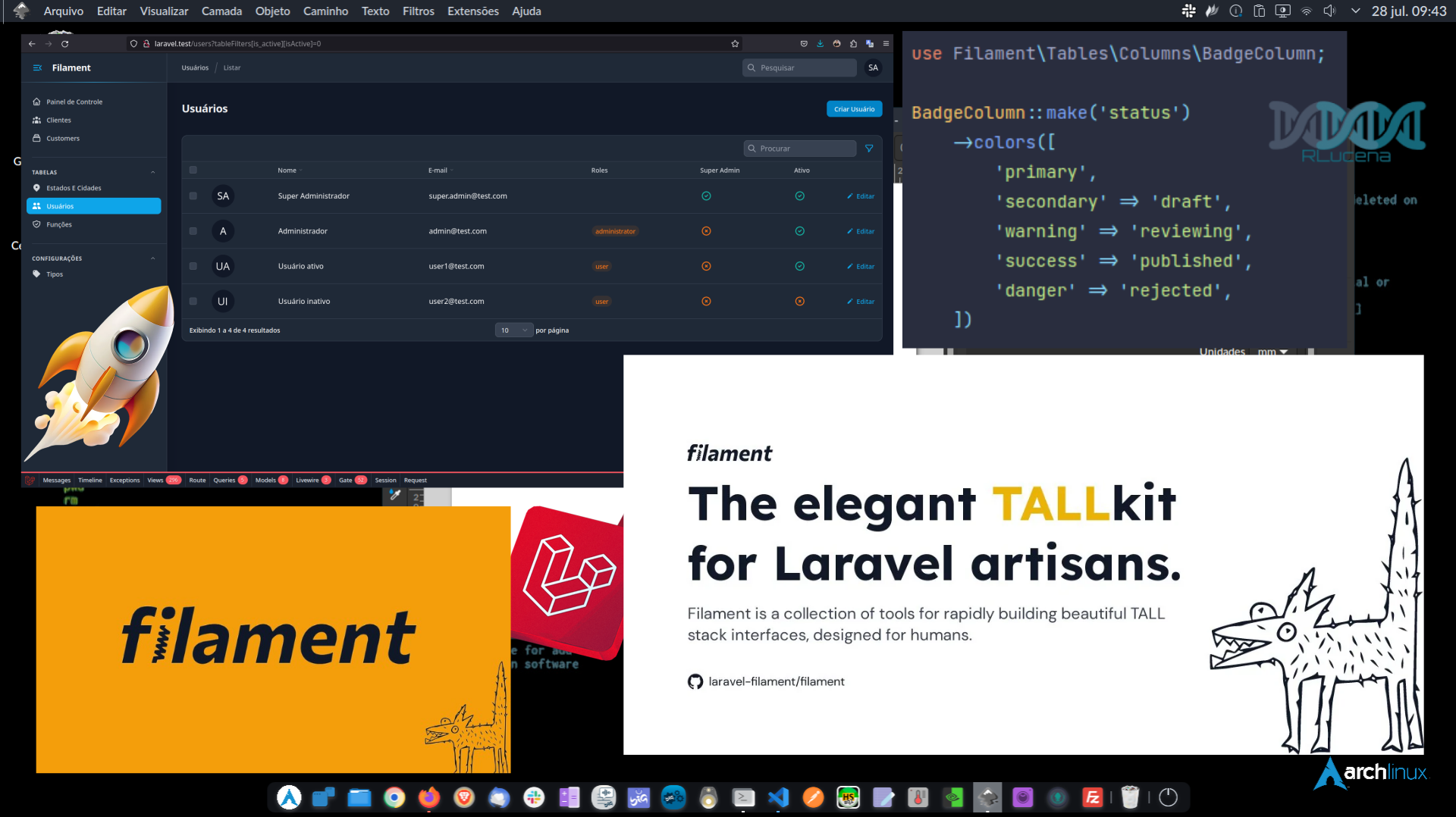Click the power button in the dock
The height and width of the screenshot is (817, 1456).
[1169, 797]
